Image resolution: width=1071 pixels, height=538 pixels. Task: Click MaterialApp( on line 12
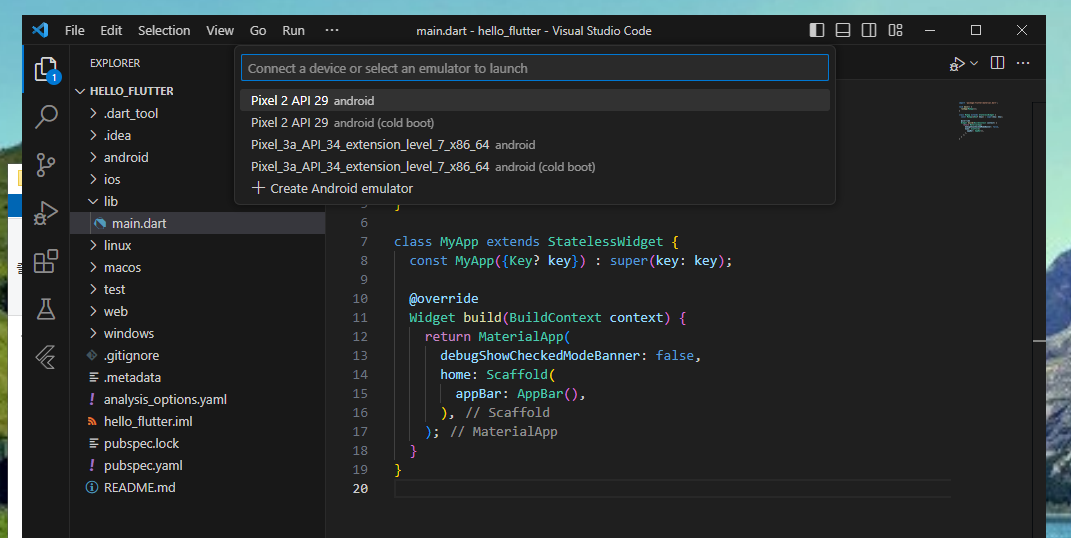524,337
